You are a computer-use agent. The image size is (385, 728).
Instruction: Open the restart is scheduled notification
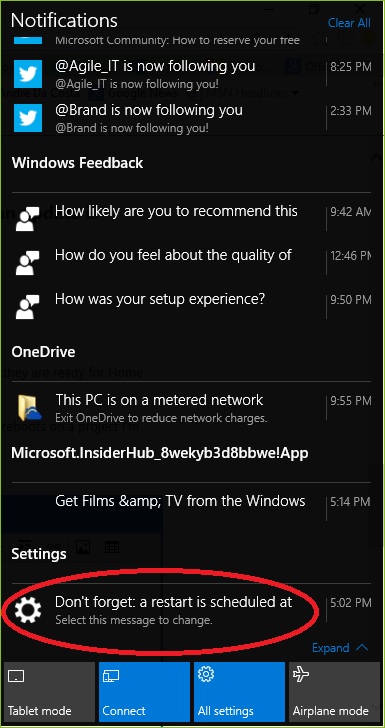191,610
